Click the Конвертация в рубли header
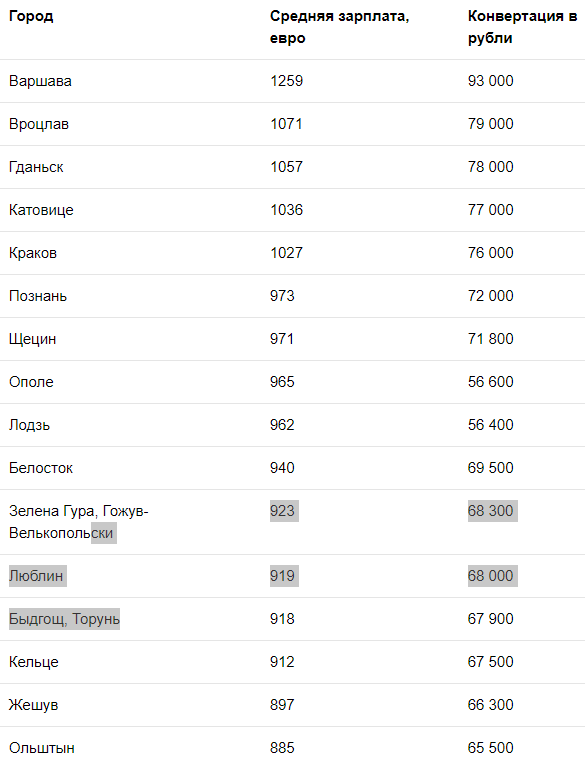585x762 pixels. point(522,27)
